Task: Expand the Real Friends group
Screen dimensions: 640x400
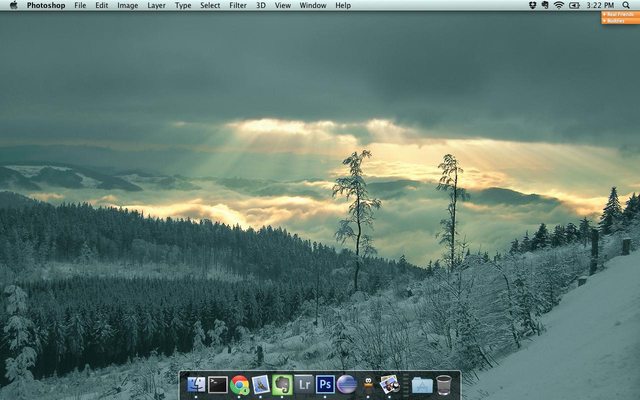Action: [620, 15]
